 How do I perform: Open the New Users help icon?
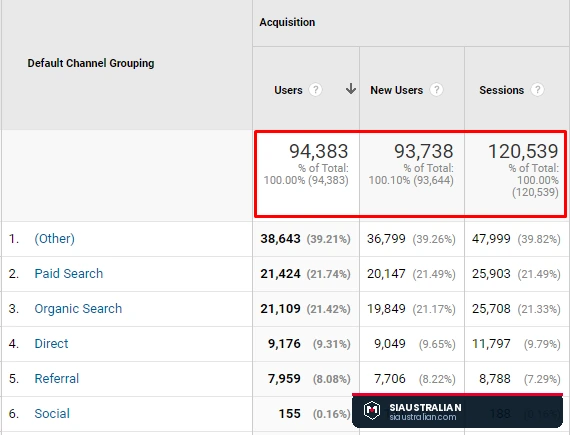(x=436, y=90)
